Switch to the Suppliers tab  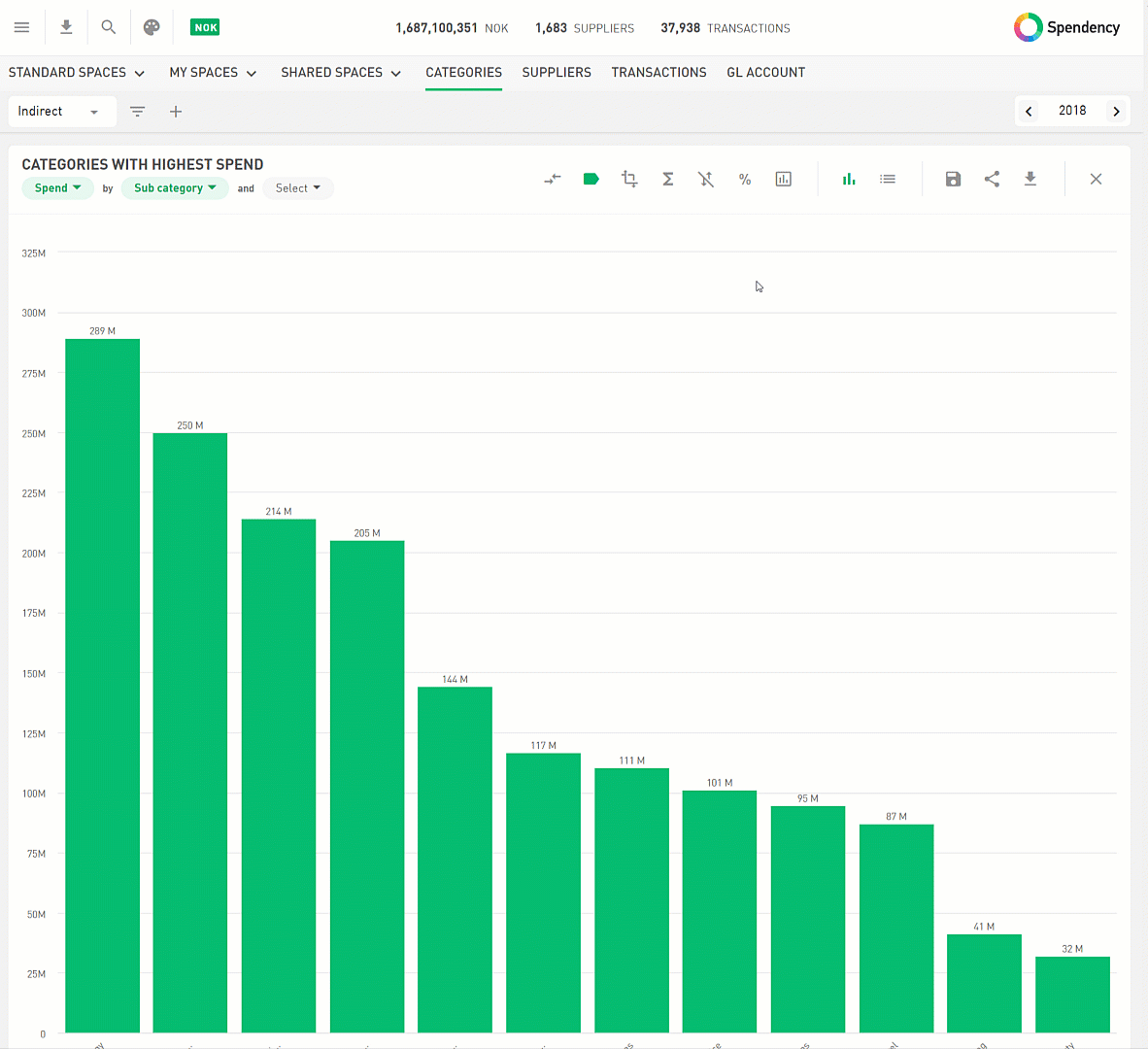(x=557, y=73)
